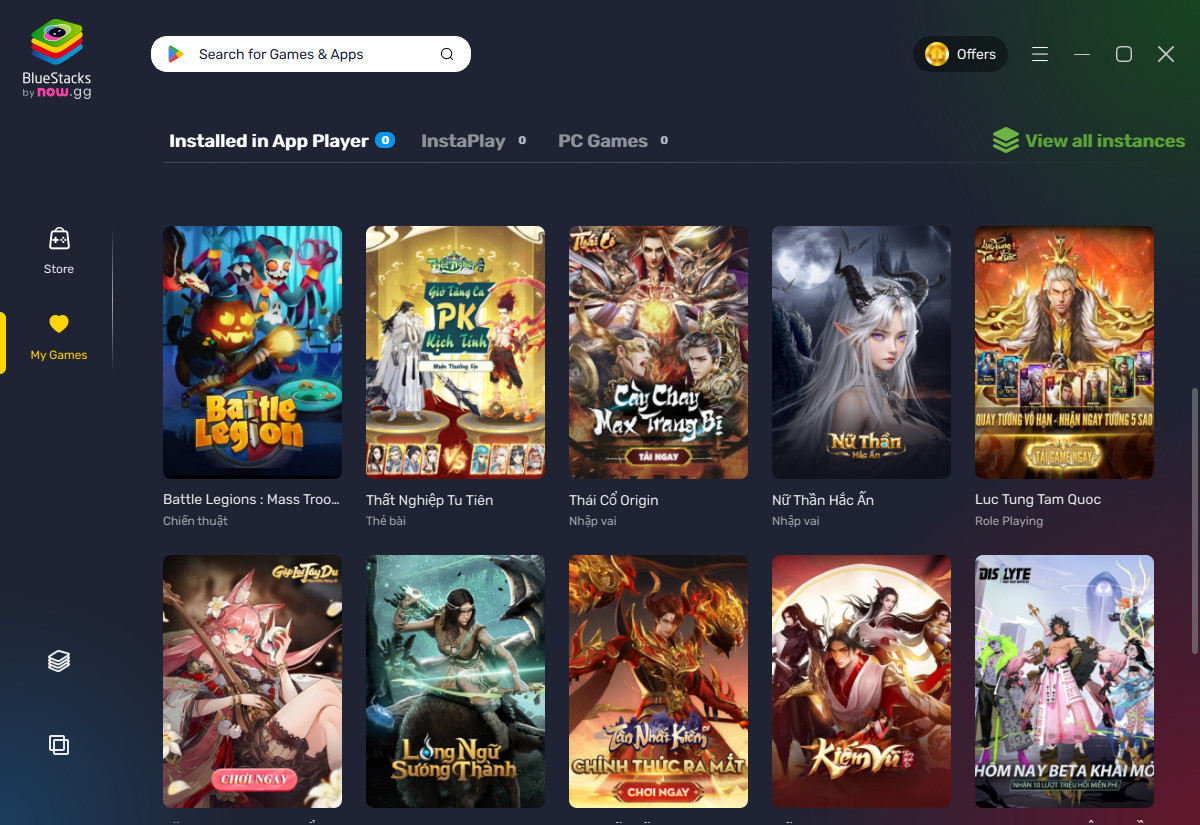Open the hamburger menu in the title bar
This screenshot has width=1200, height=825.
[1040, 54]
